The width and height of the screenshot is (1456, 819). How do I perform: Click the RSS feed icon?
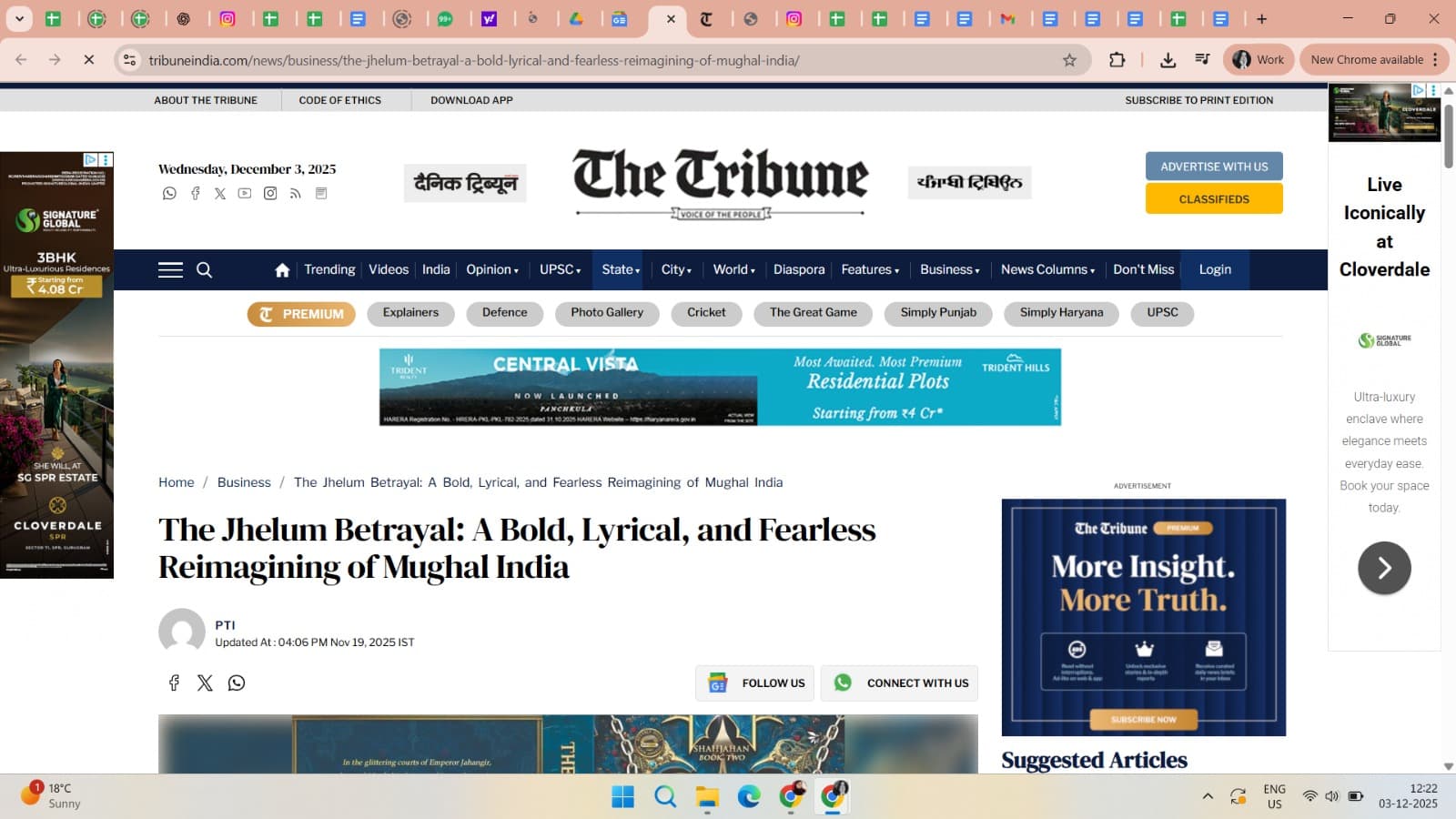point(295,193)
